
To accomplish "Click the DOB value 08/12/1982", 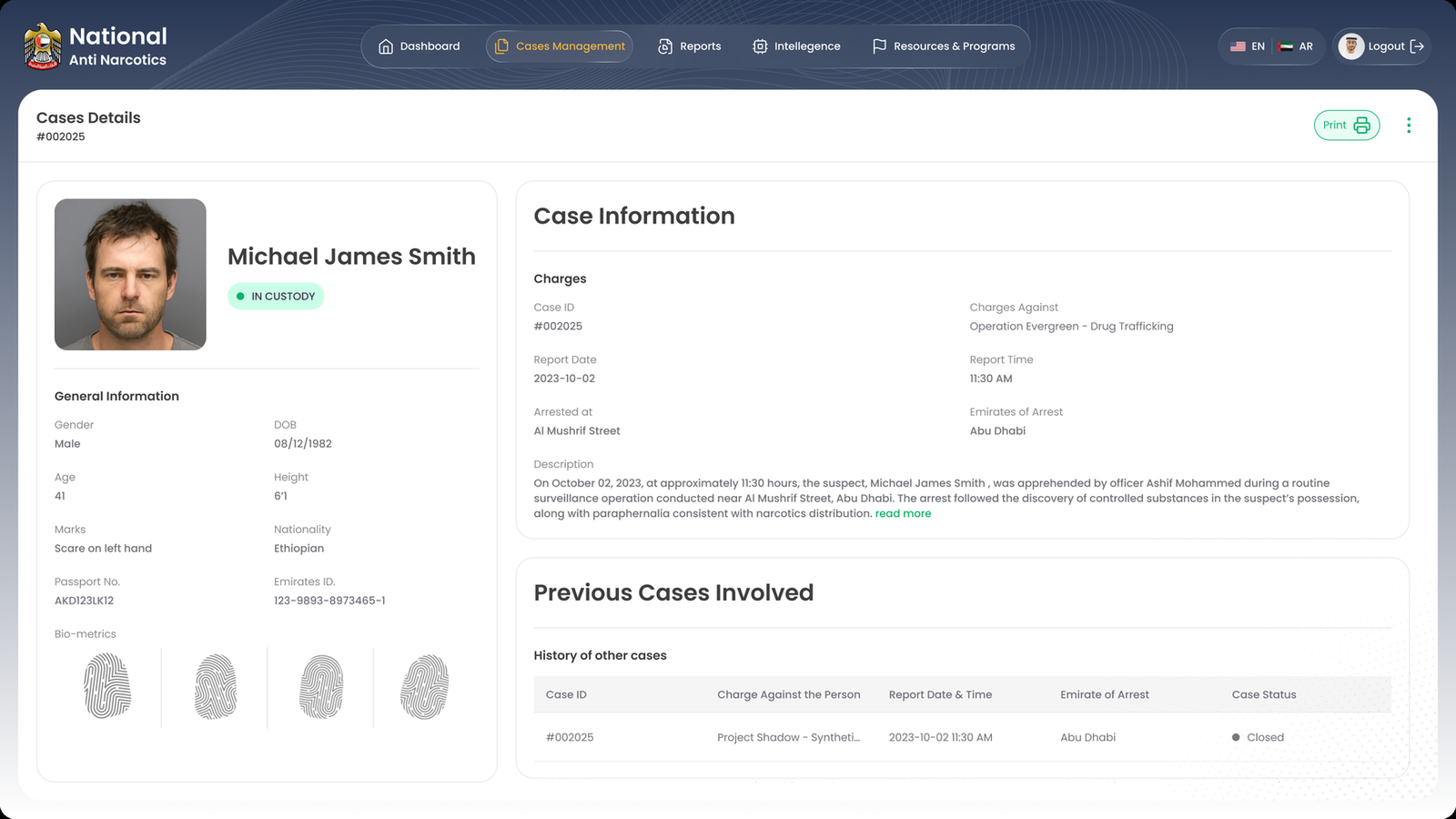I will click(303, 444).
